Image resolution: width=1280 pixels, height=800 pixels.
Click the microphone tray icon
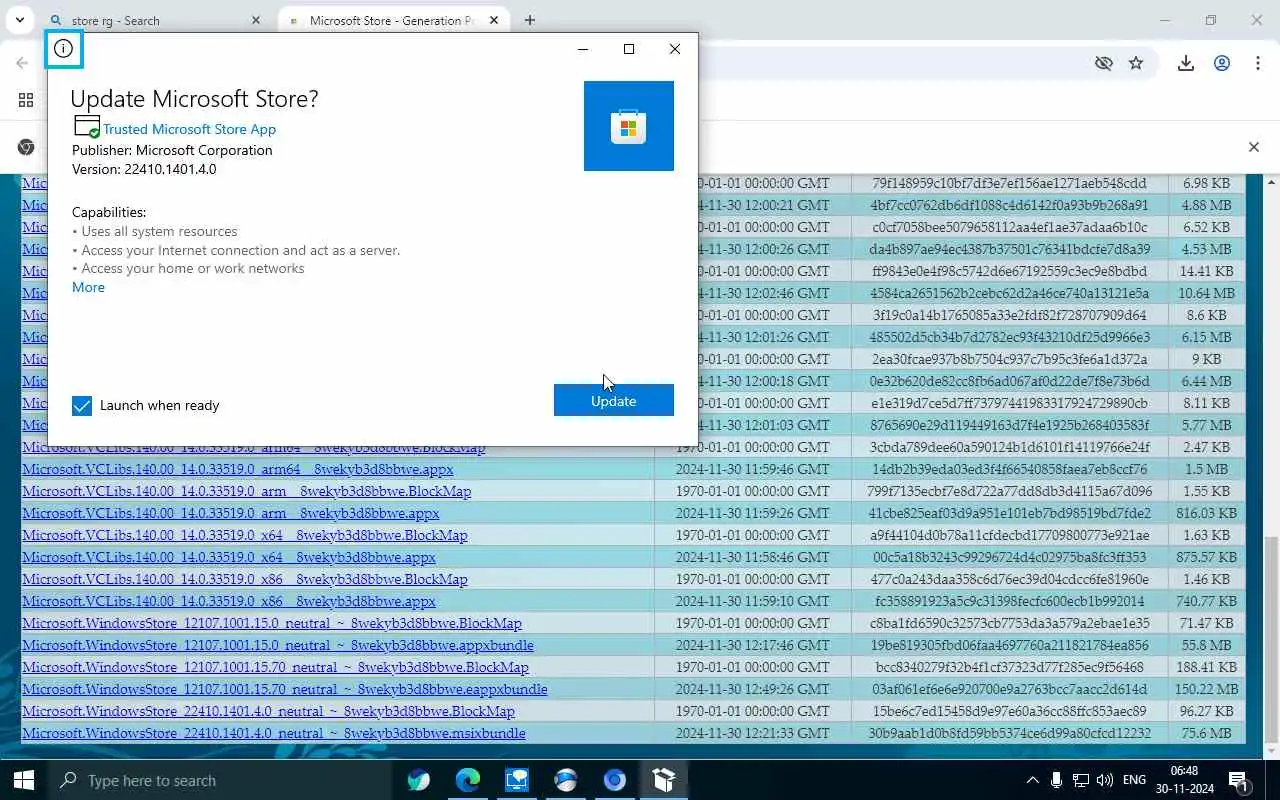pyautogui.click(x=1057, y=780)
